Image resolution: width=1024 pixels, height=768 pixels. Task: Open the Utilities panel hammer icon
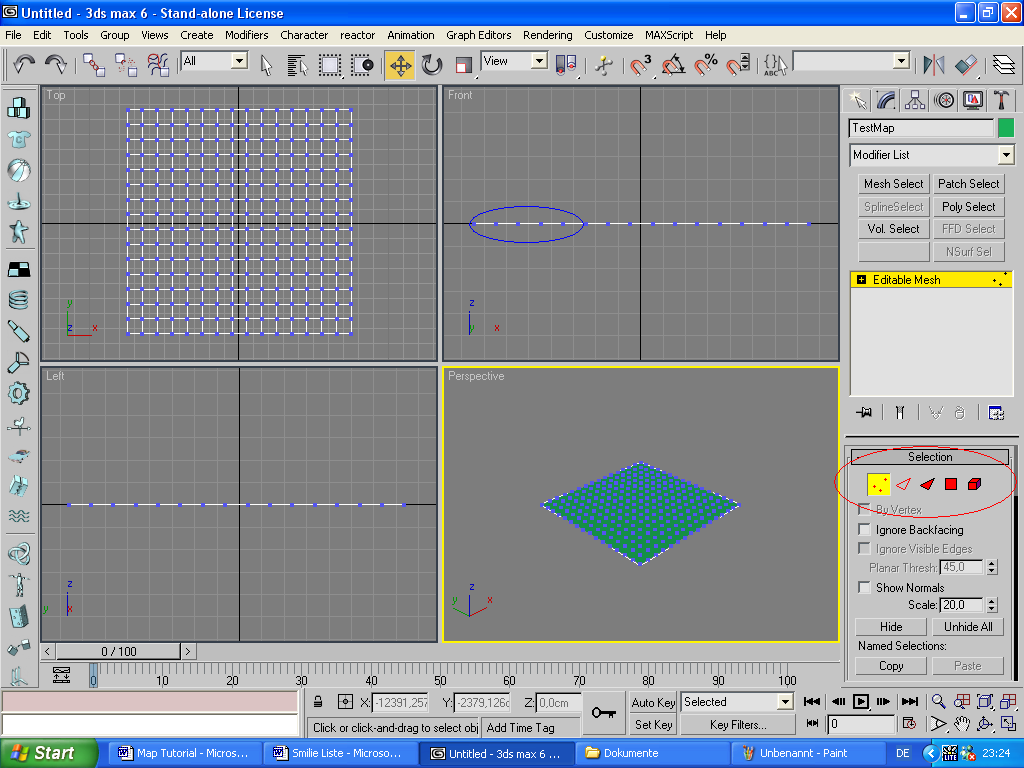(x=1001, y=100)
